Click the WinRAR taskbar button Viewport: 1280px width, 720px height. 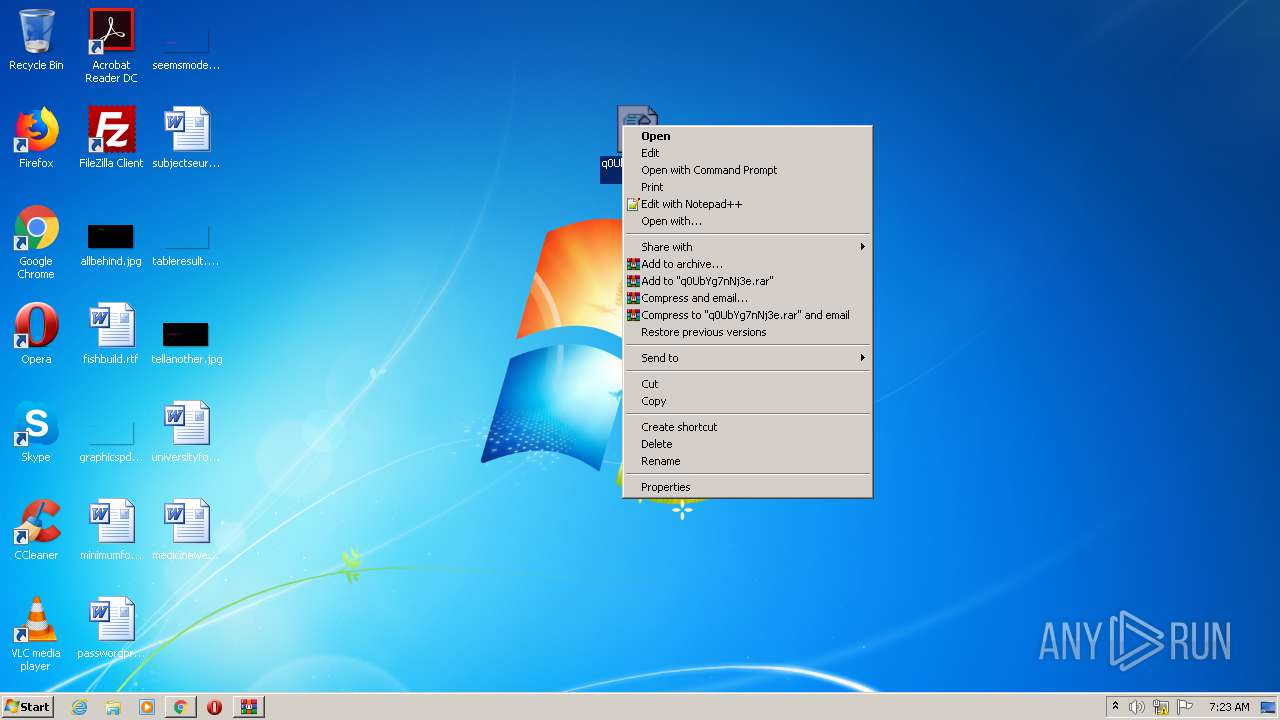click(x=249, y=707)
